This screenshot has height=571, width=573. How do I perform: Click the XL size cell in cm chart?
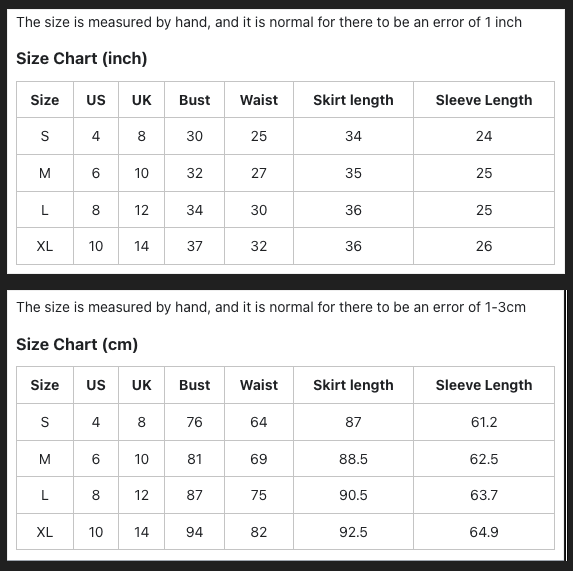(45, 532)
